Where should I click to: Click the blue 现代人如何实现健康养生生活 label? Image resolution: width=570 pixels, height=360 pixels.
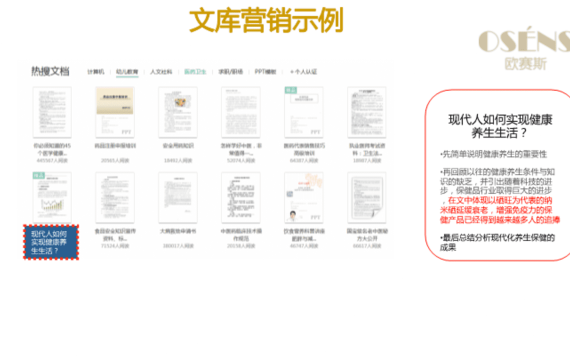point(51,242)
